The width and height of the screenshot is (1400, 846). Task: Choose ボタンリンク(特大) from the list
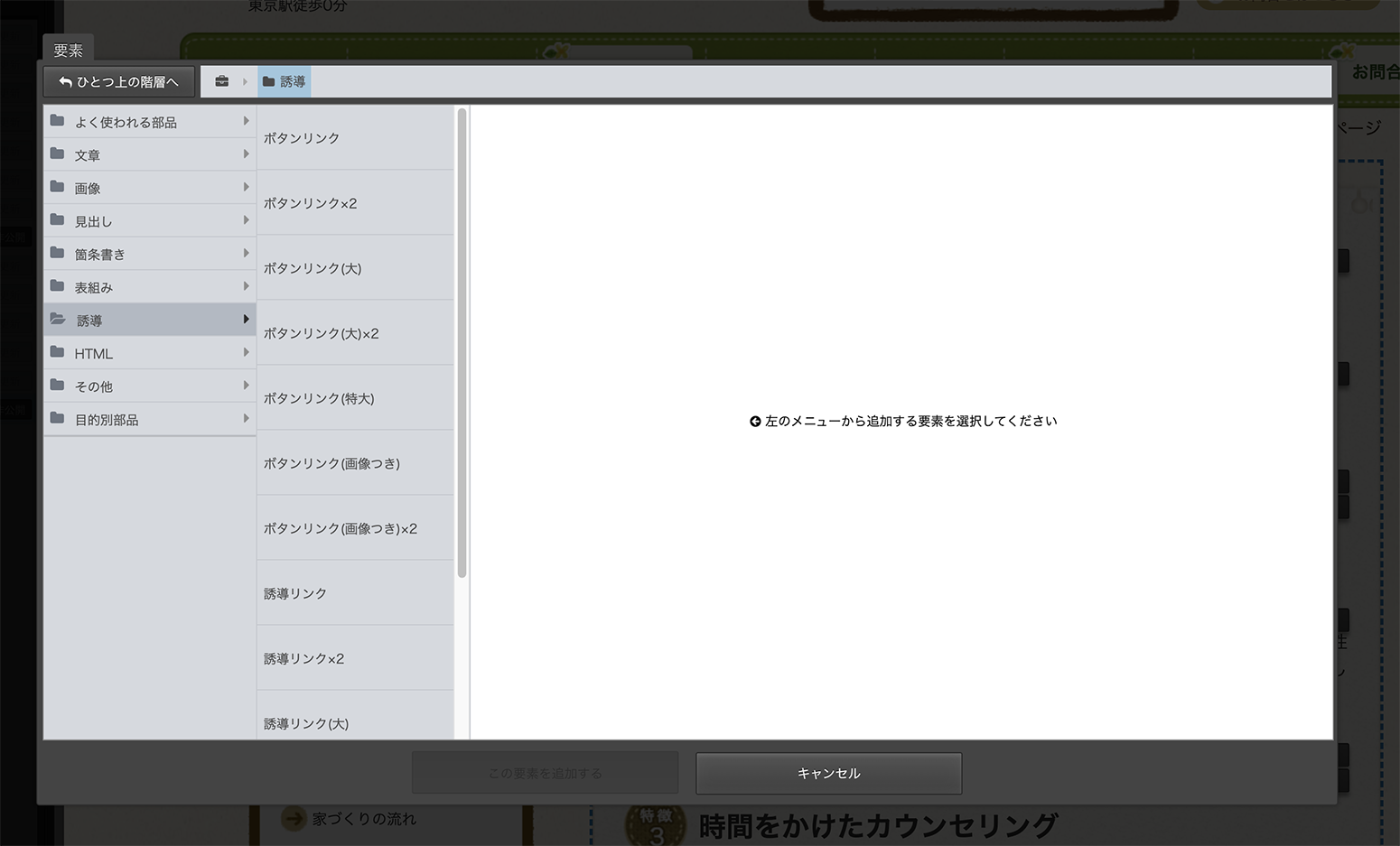(x=319, y=398)
